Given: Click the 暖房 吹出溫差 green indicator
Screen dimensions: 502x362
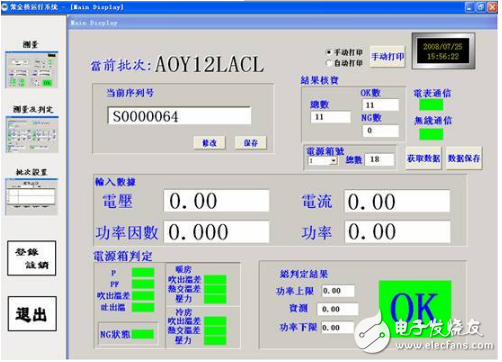Looking at the screenshot, I should [215, 280].
